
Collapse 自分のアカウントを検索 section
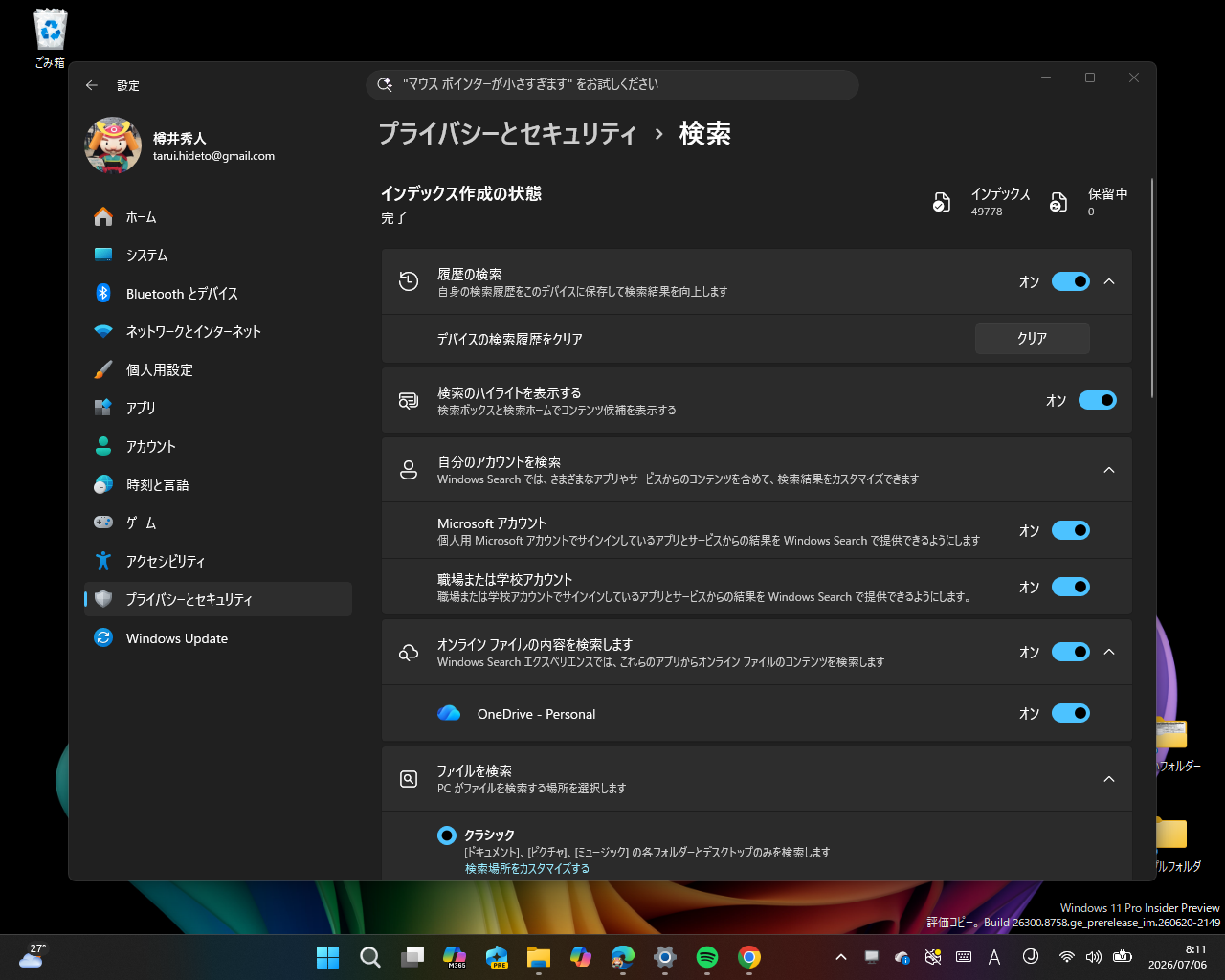click(1109, 470)
